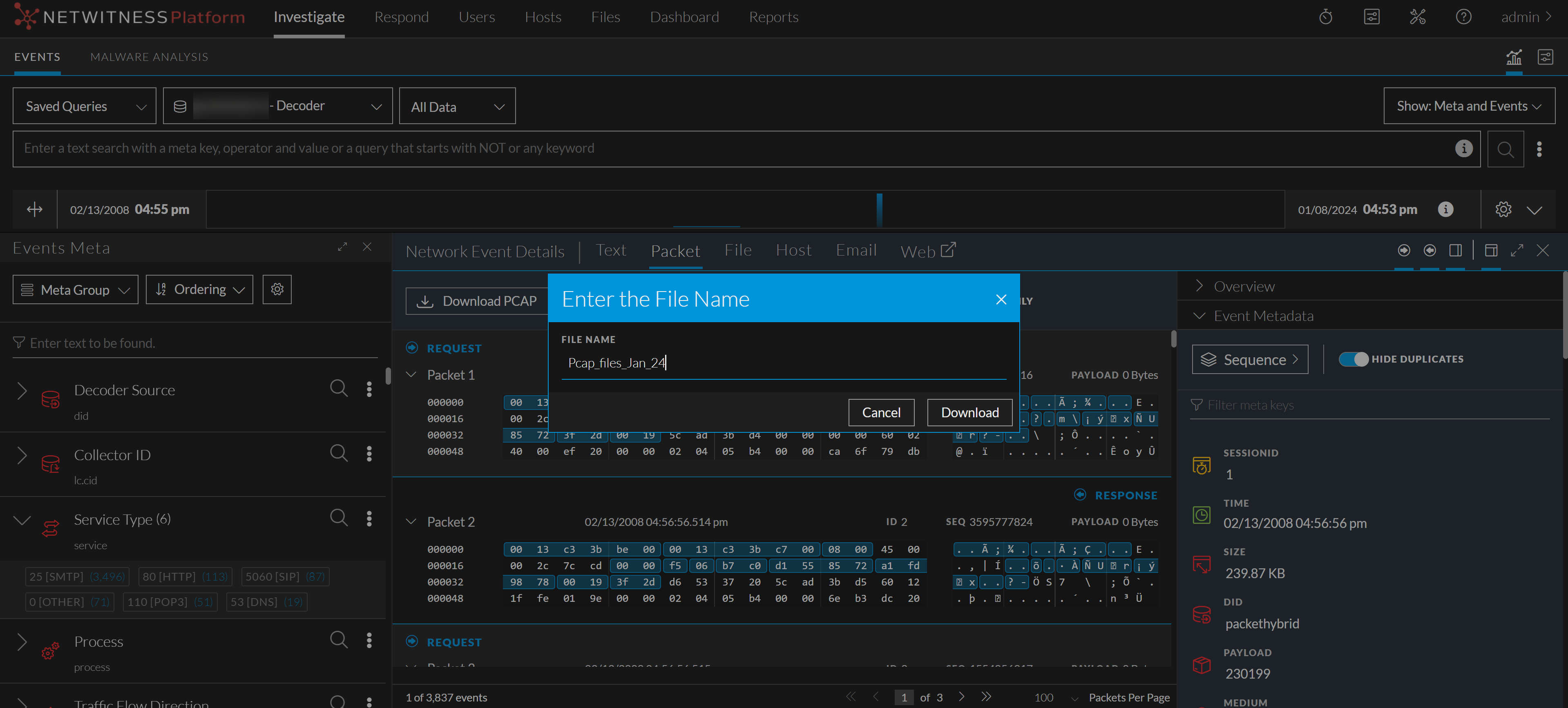Open Events Meta settings gear icon
This screenshot has height=708, width=1568.
coord(277,289)
